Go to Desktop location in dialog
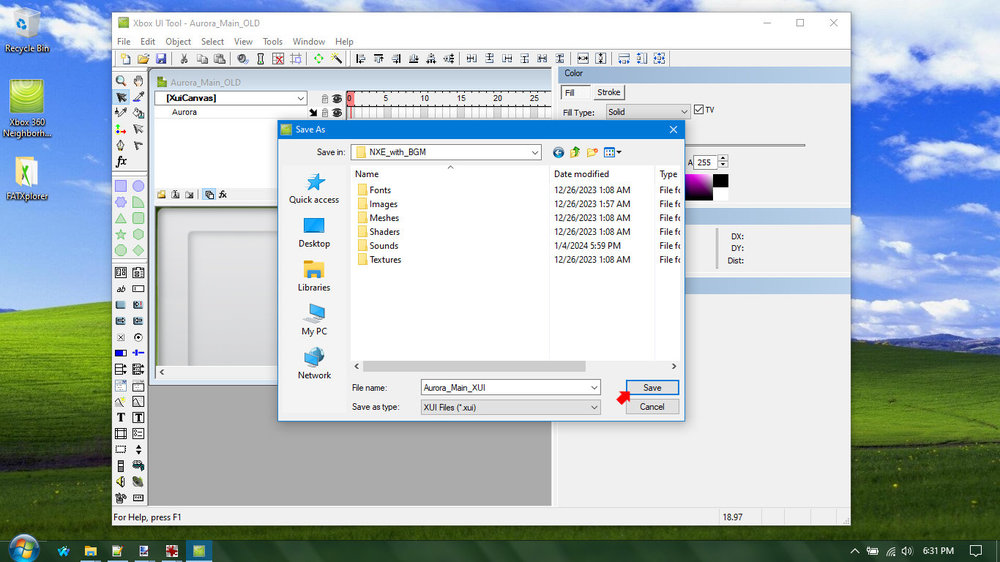The height and width of the screenshot is (562, 1000). (x=314, y=233)
